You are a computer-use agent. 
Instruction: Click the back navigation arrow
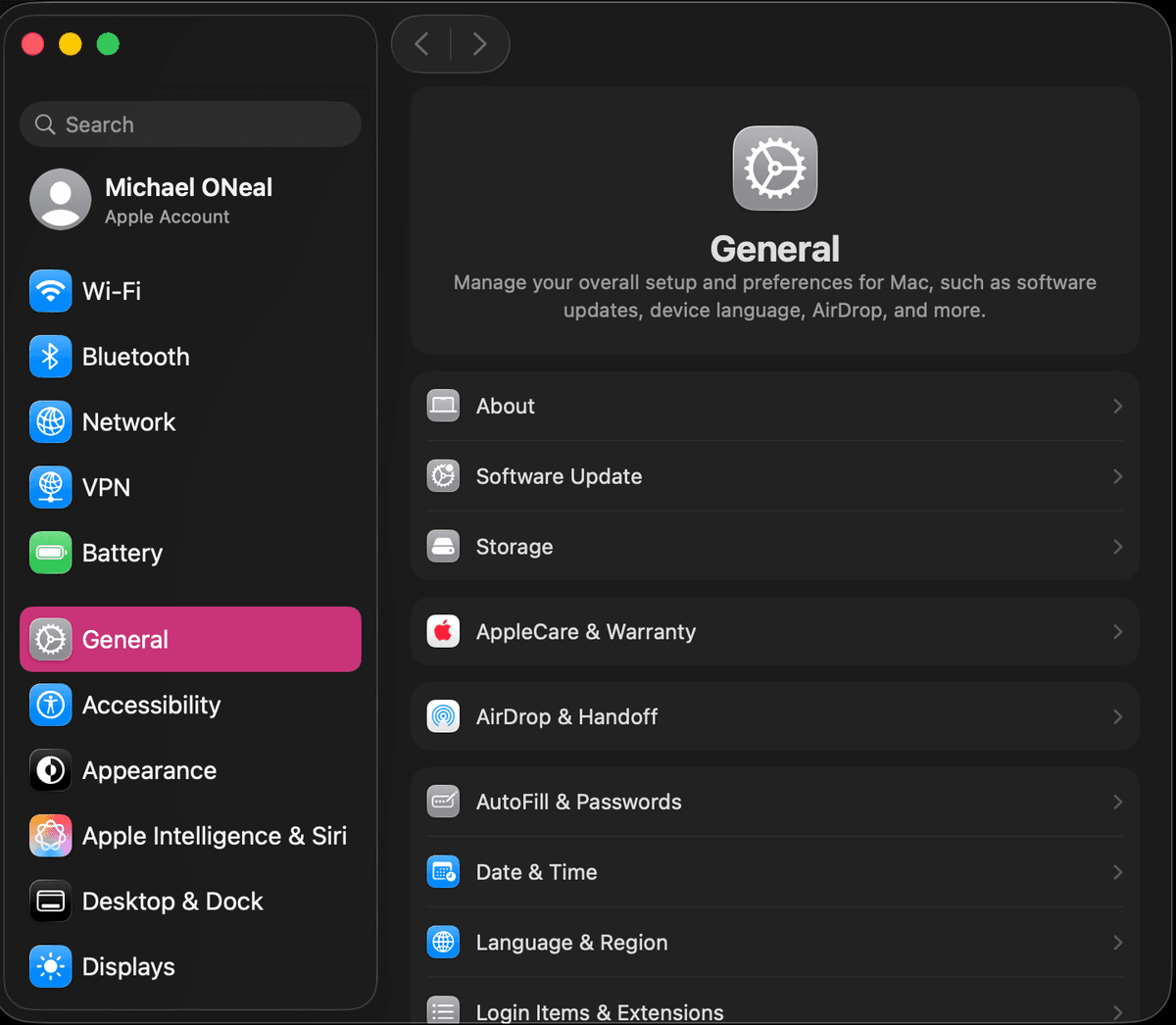(x=421, y=44)
